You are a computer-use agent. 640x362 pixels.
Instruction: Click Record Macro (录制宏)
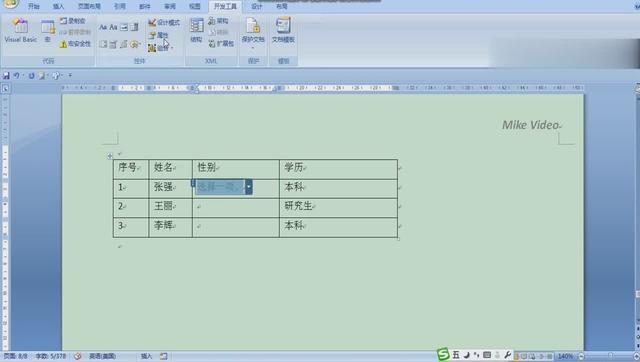(x=73, y=21)
